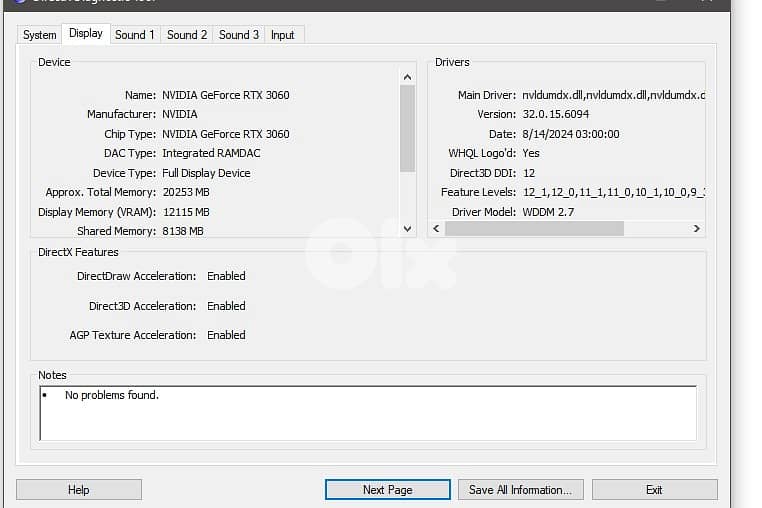Click inside the Notes text box
This screenshot has height=508, width=762.
tap(368, 413)
